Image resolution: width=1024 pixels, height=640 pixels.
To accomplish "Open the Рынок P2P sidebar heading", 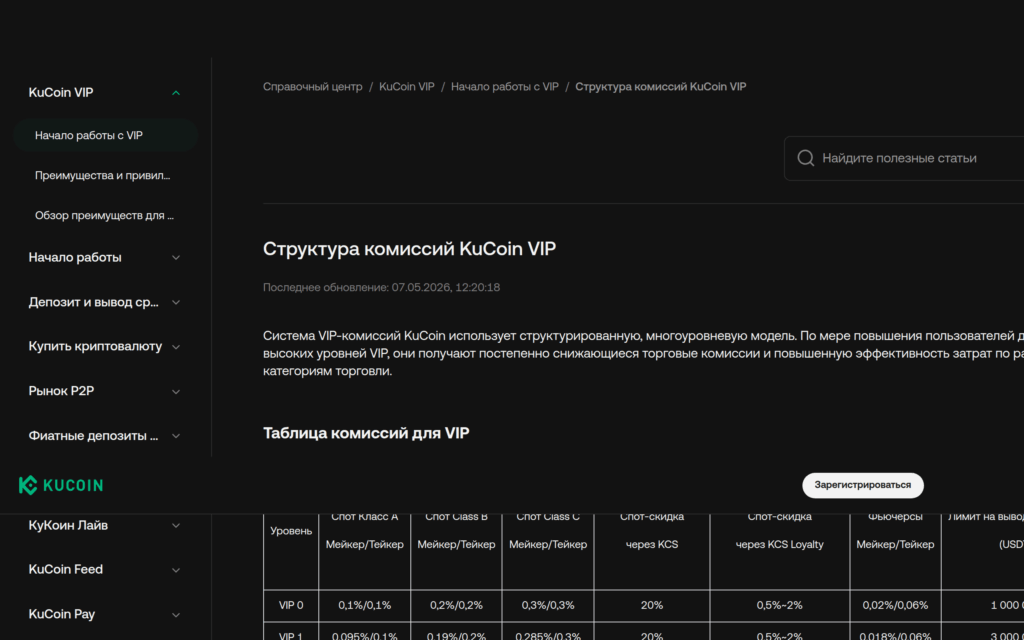I will point(61,391).
